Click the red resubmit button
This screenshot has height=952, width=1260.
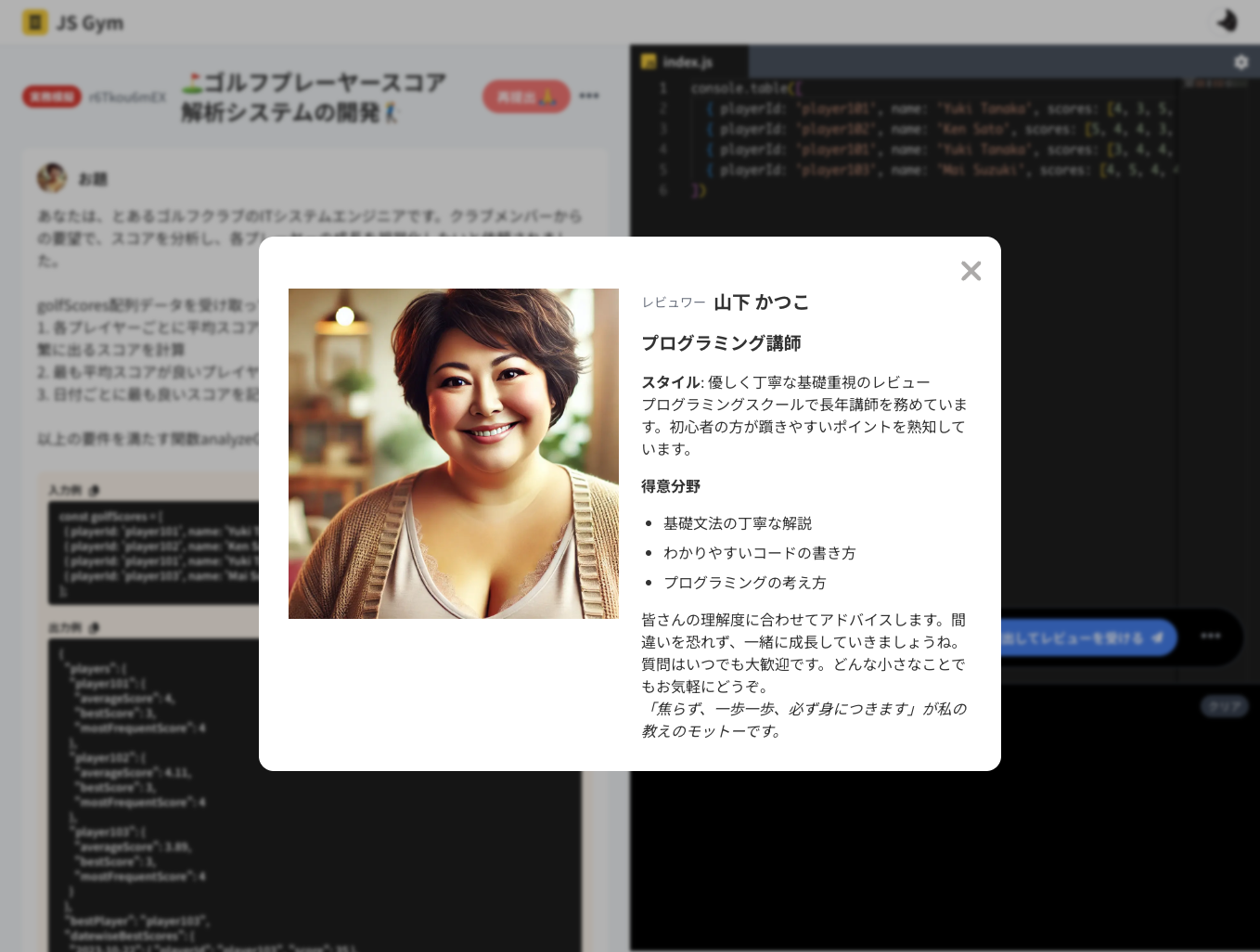point(526,96)
